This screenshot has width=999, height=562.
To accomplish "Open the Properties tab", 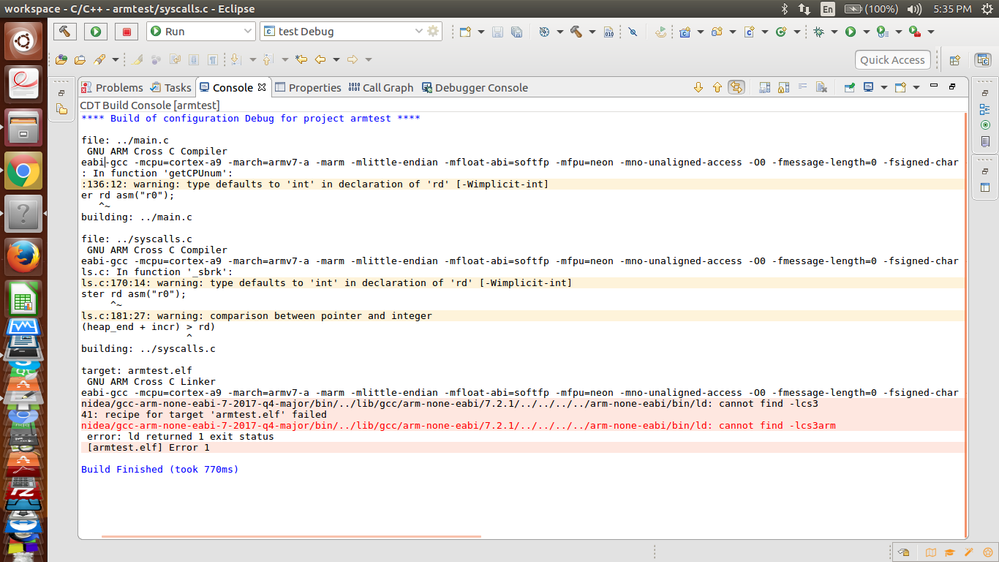I will (x=308, y=87).
